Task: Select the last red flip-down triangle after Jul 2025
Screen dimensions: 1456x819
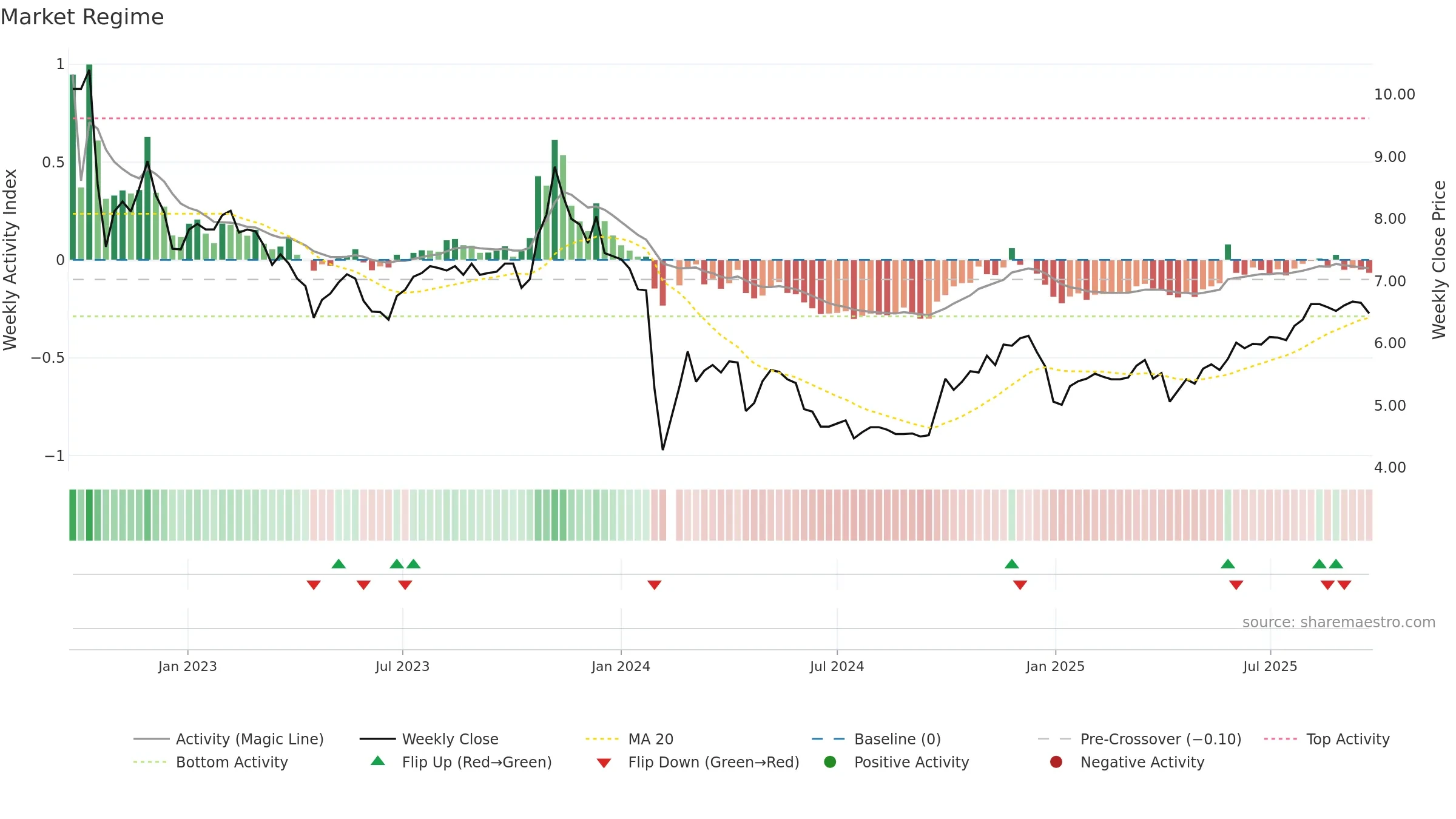Action: point(1344,585)
